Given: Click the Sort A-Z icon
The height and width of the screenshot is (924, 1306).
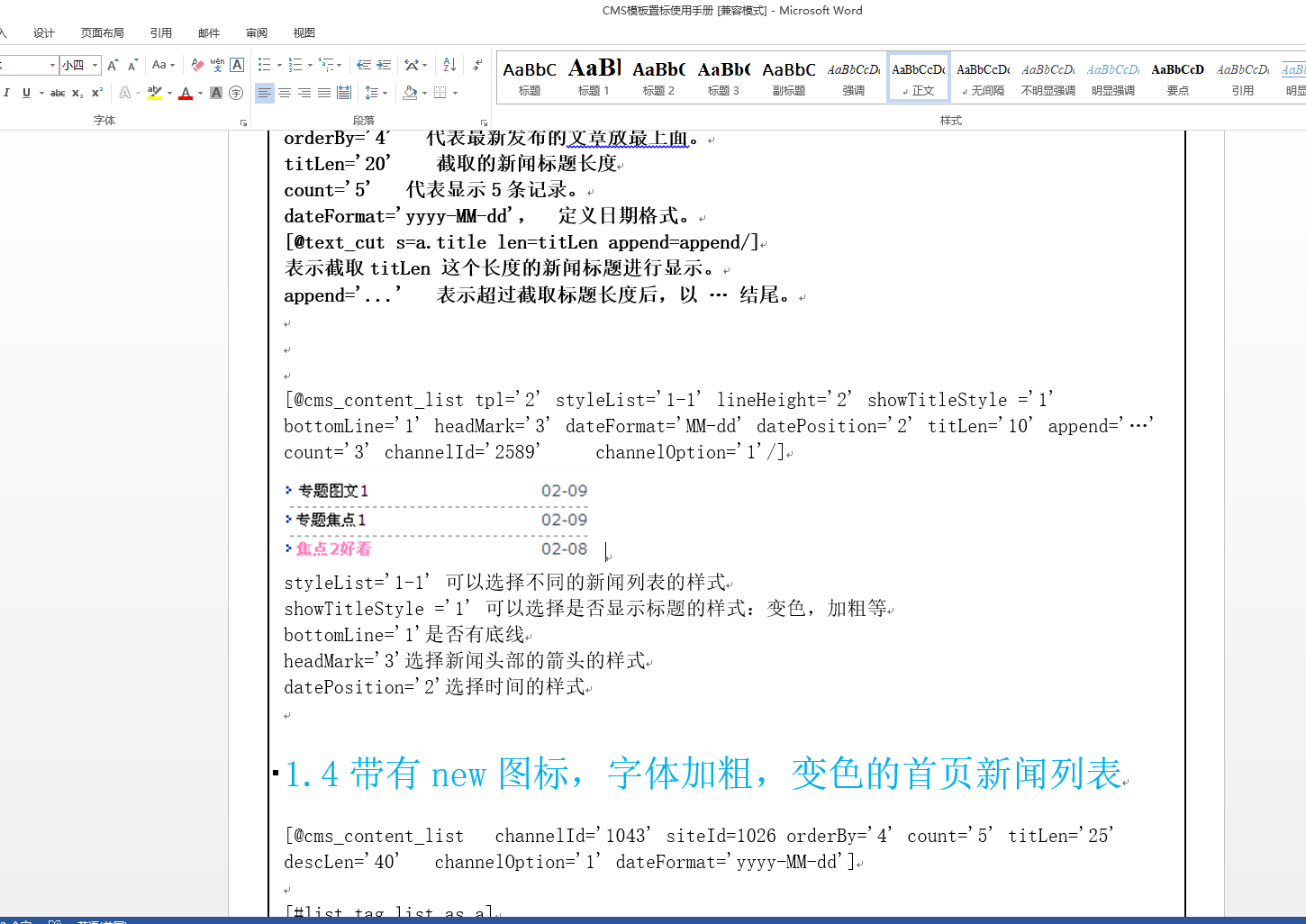Looking at the screenshot, I should pyautogui.click(x=449, y=65).
